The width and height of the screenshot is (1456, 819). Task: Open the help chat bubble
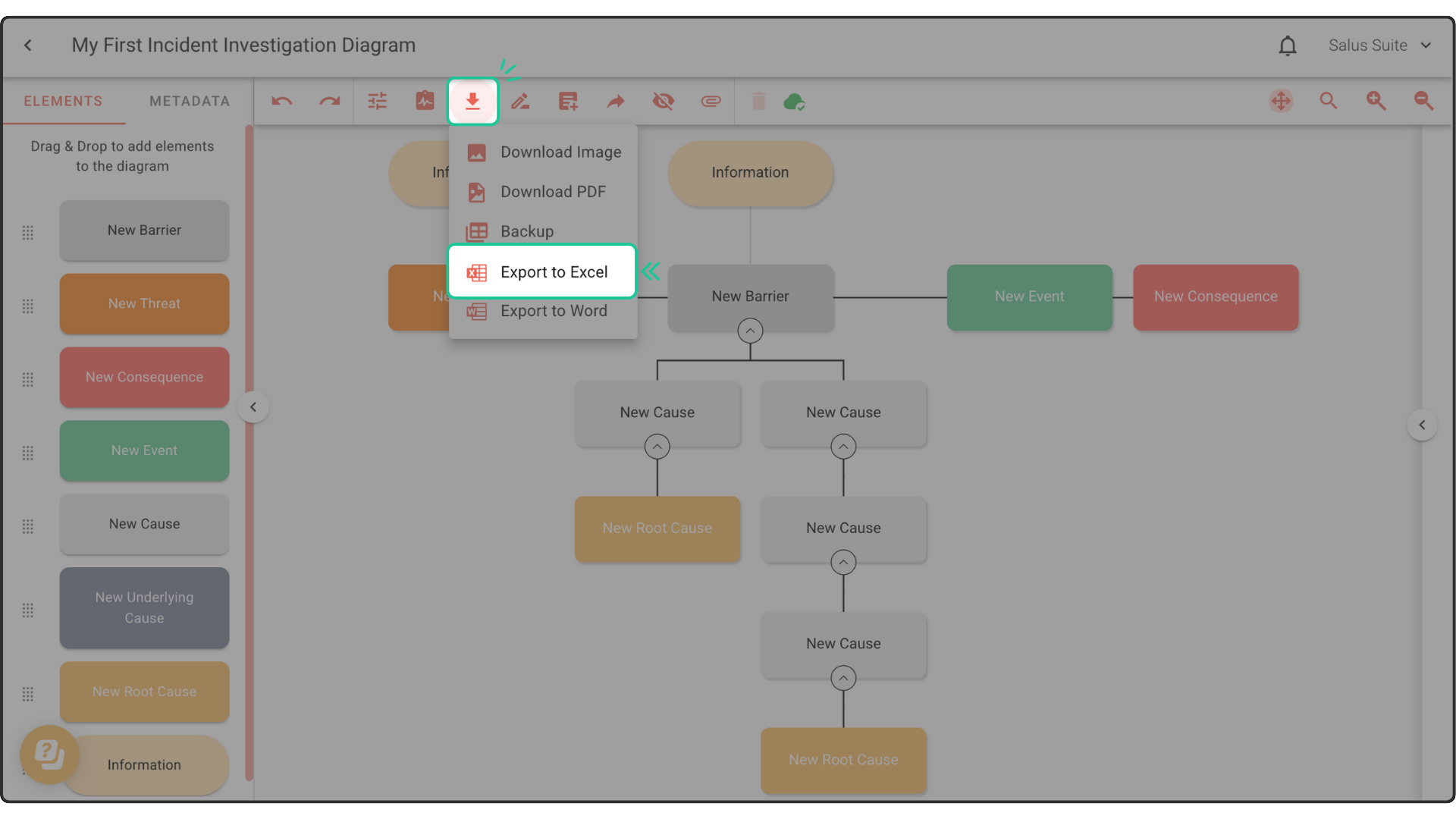(x=49, y=755)
